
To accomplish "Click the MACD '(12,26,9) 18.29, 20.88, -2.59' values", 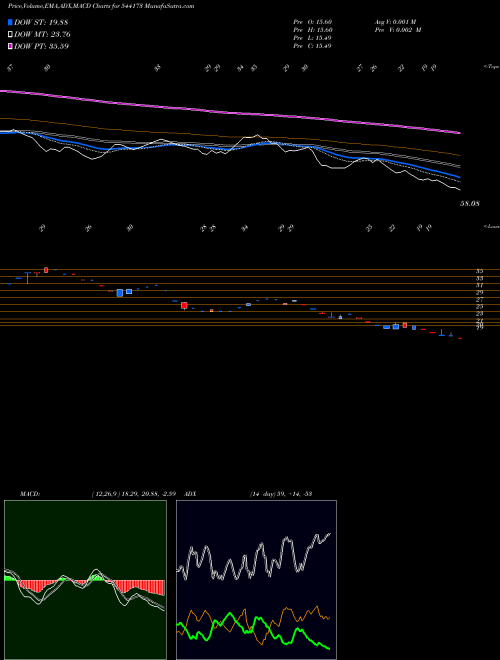I will click(x=136, y=494).
